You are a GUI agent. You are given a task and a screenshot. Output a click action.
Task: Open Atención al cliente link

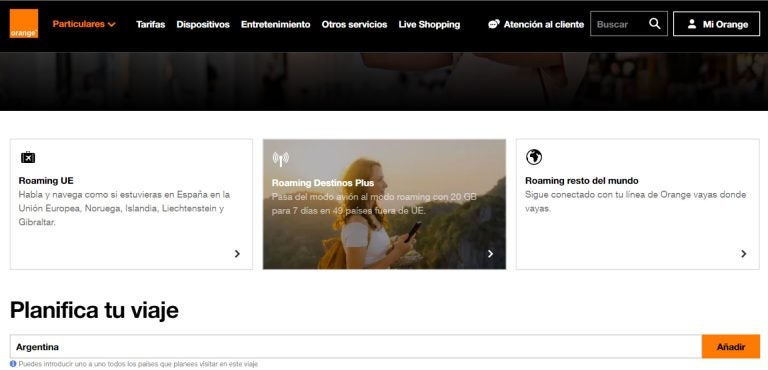[544, 25]
